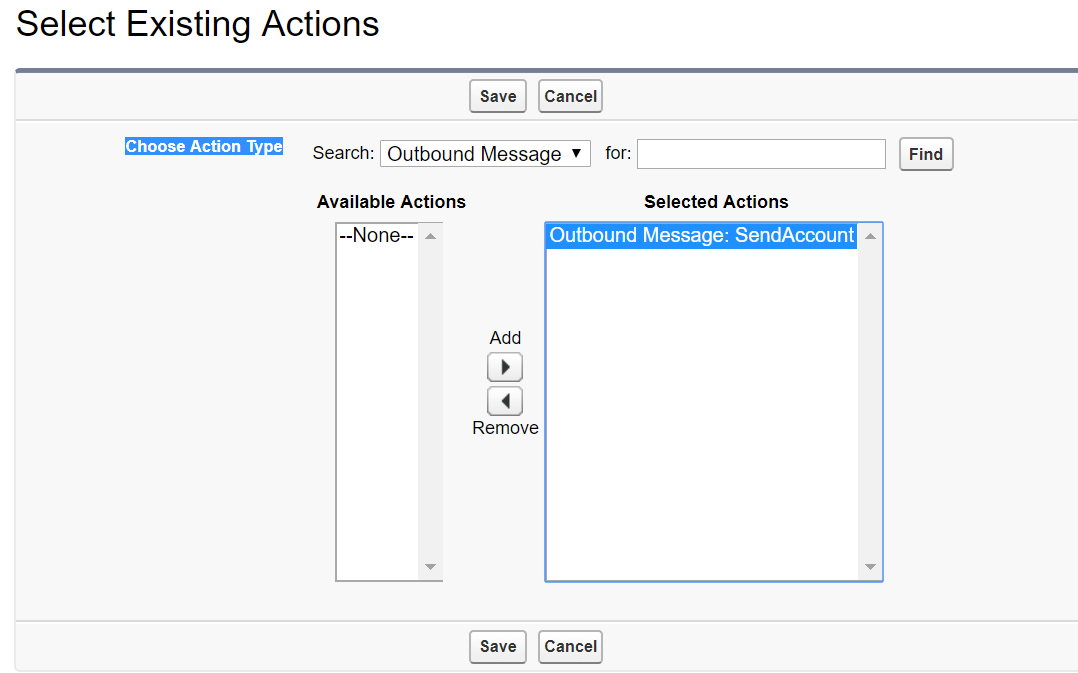
Task: Click the down scroll arrow of Available Actions
Action: pyautogui.click(x=431, y=566)
